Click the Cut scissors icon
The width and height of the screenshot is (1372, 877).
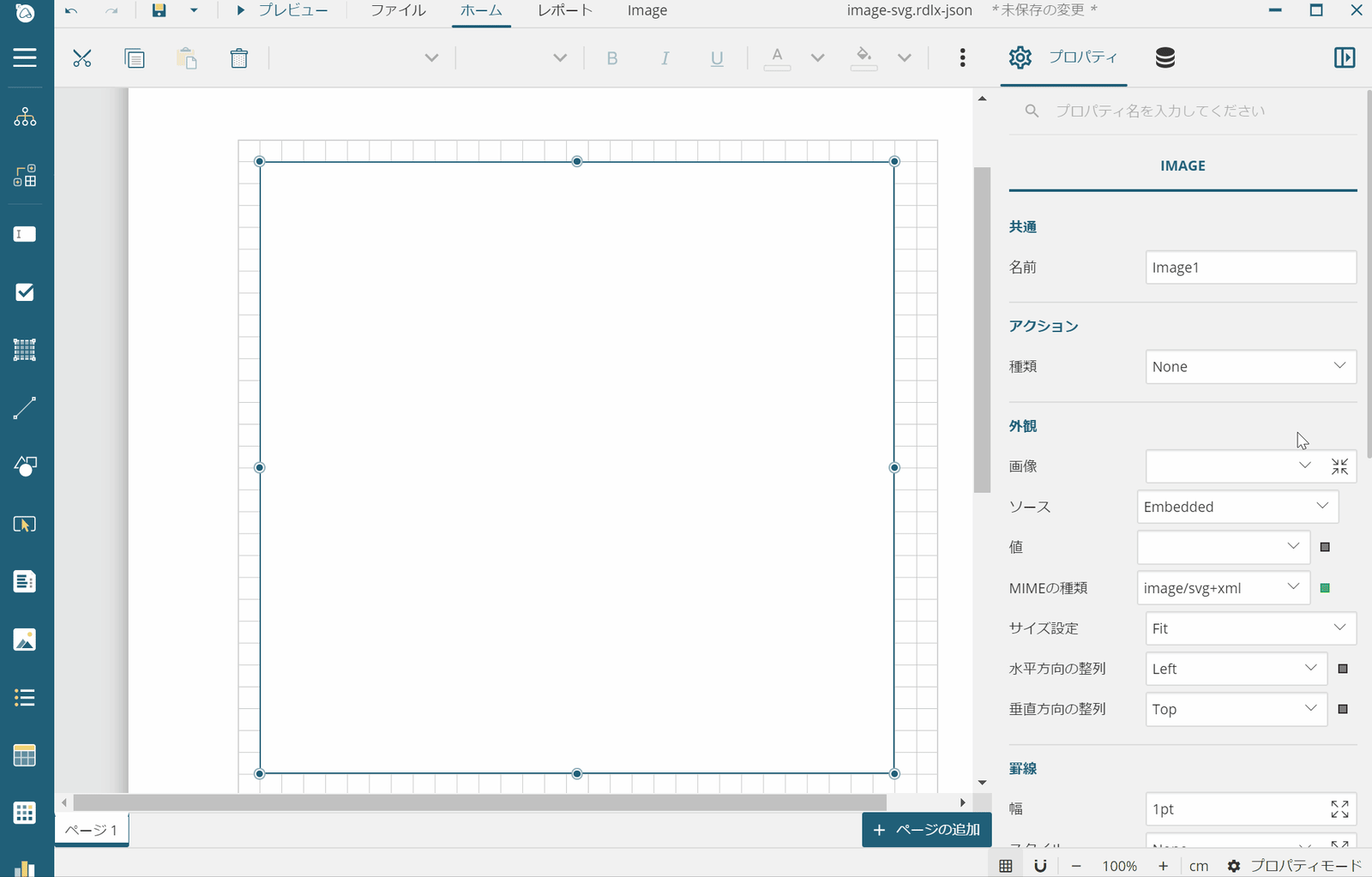pyautogui.click(x=81, y=58)
